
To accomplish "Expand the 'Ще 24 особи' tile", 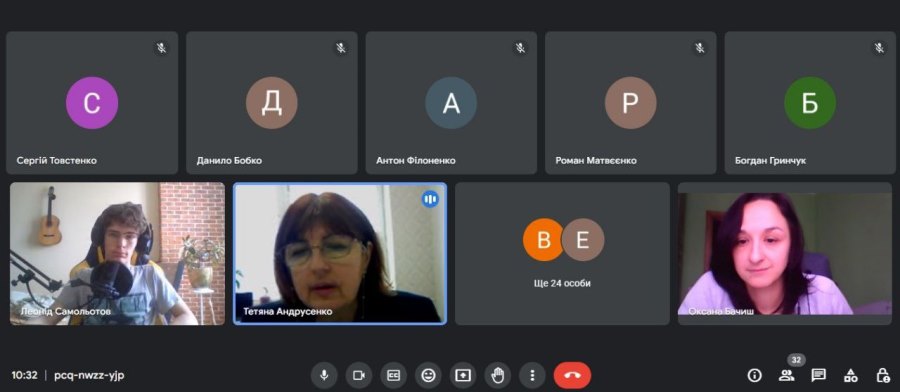I will (x=562, y=254).
